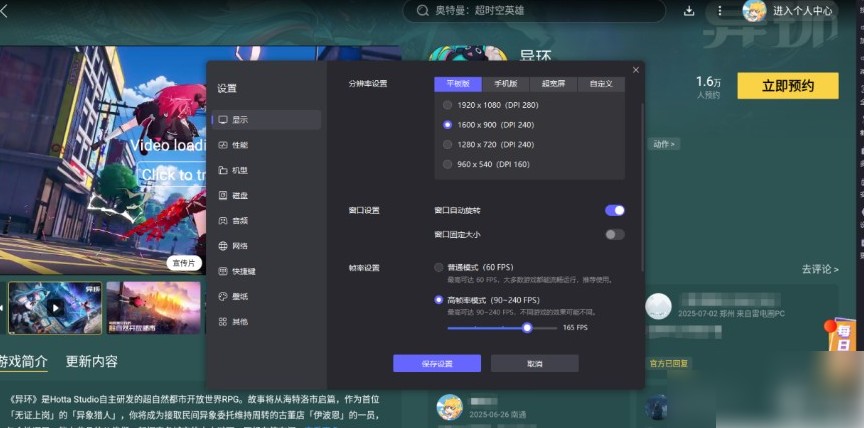Click the FPS slider handle at 165 FPS
The height and width of the screenshot is (428, 864).
(x=527, y=328)
